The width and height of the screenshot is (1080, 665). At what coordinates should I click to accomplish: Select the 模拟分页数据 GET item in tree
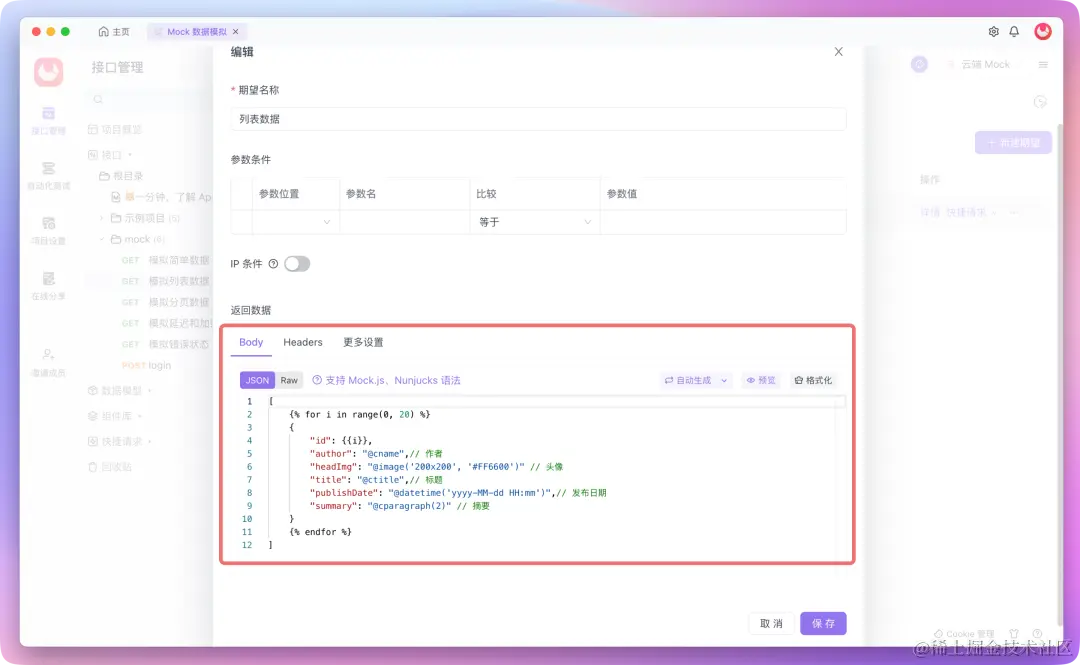[x=165, y=303]
